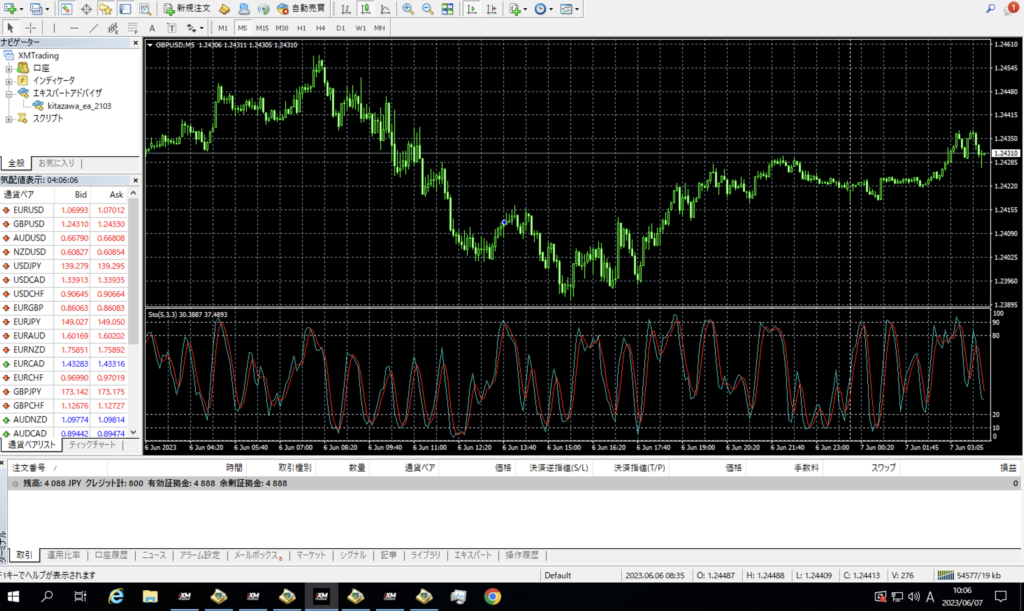Collapse the エキスパートアドバイザ tree node
1024x611 pixels.
[x=9, y=93]
